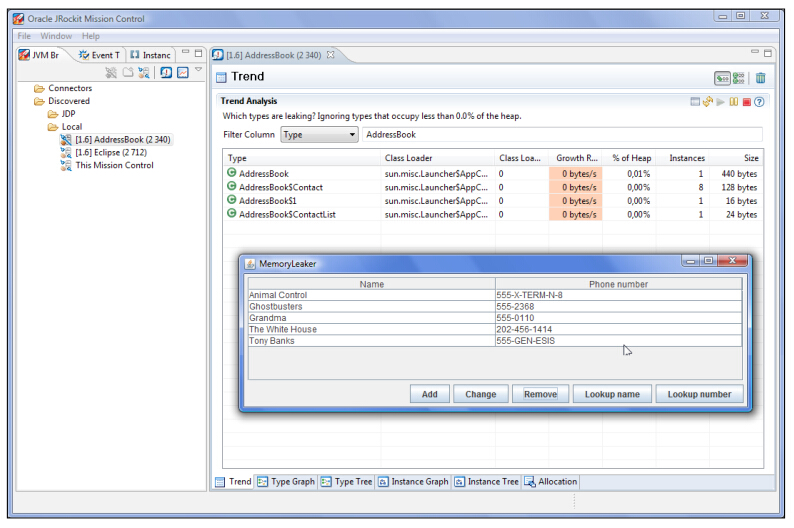Screen dimensions: 794x528
Task: Switch to the Type Tree tab
Action: click(347, 481)
